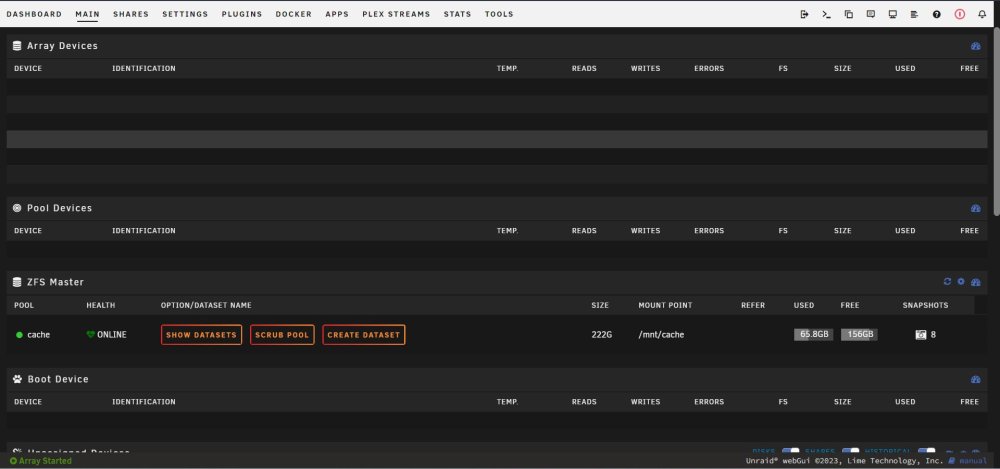The image size is (1000, 469).
Task: Click the Create Dataset button
Action: coord(364,335)
